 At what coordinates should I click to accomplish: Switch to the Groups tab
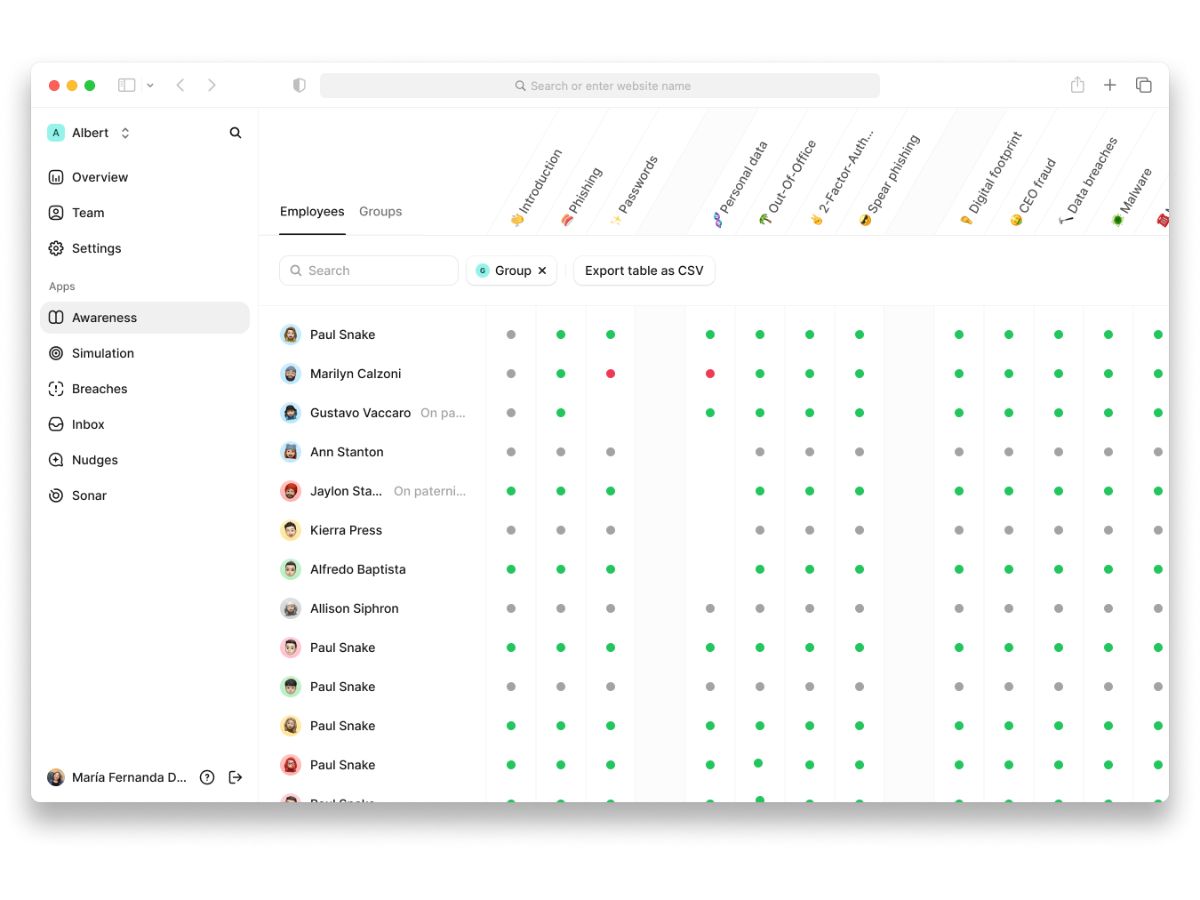click(380, 211)
